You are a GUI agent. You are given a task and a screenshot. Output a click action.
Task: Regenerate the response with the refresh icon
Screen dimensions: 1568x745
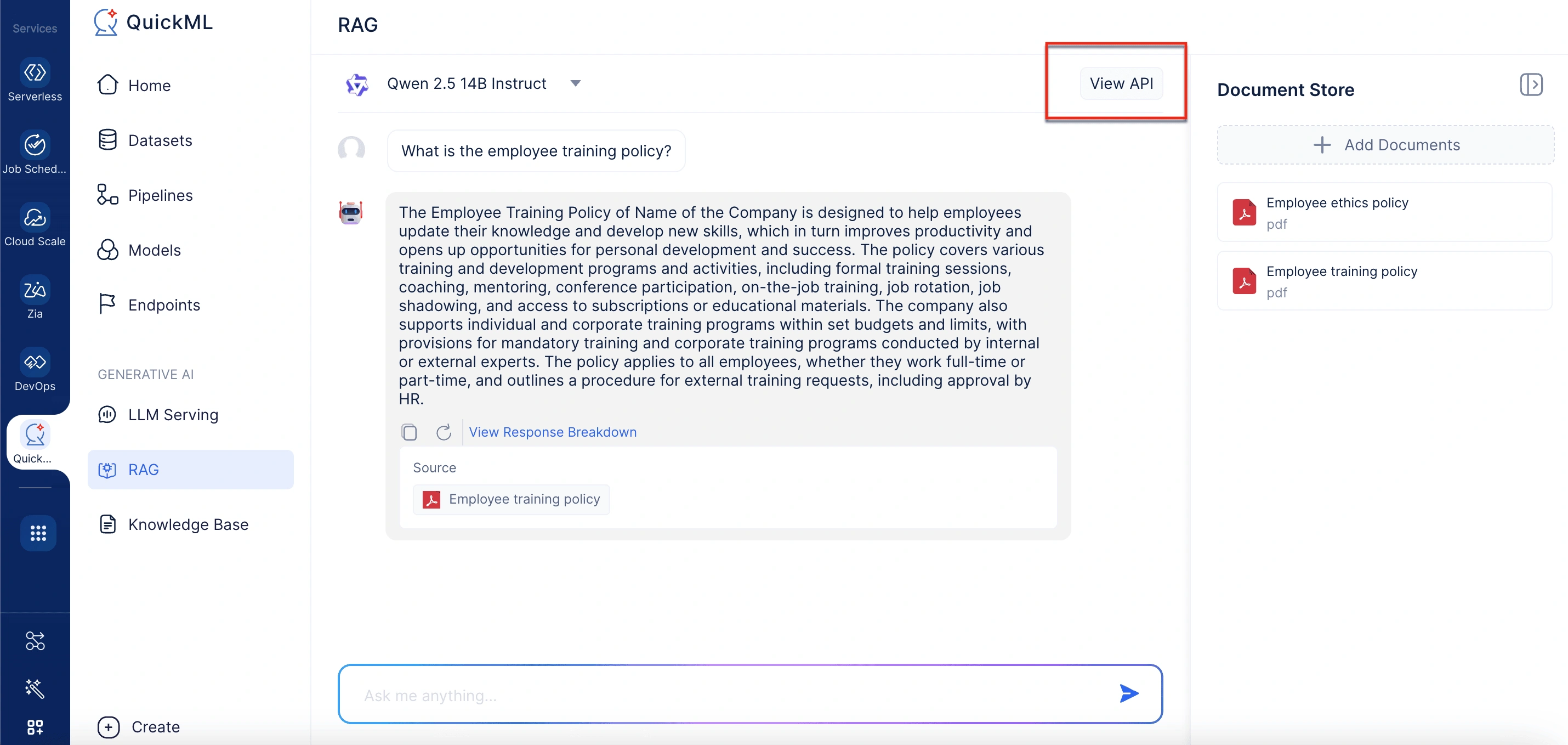444,432
